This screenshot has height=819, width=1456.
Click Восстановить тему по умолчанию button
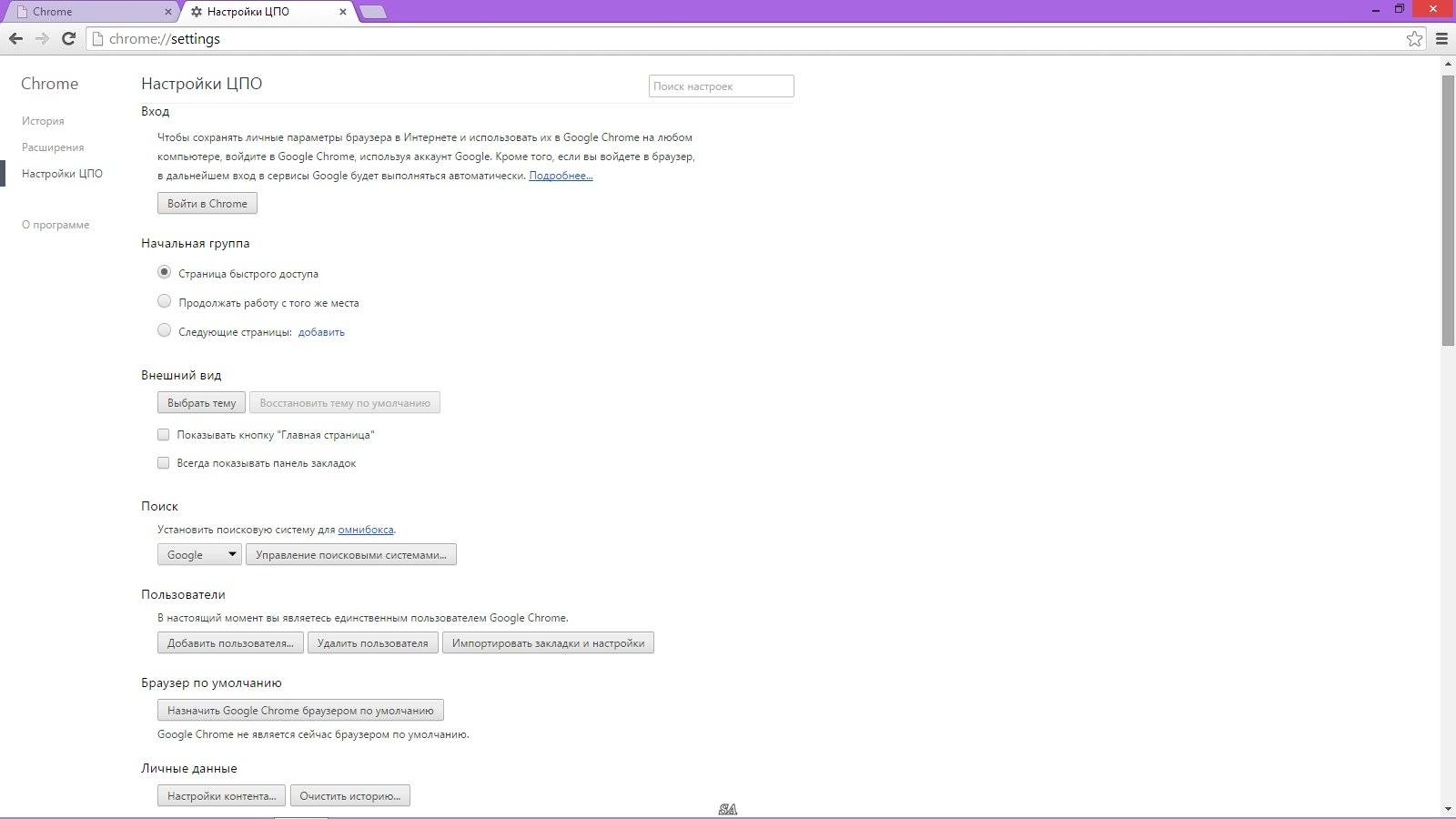345,403
